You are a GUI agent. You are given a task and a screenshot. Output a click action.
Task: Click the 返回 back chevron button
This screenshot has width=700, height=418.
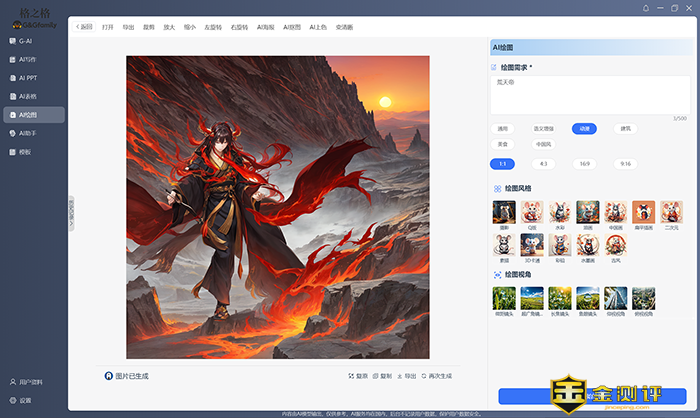pyautogui.click(x=85, y=27)
